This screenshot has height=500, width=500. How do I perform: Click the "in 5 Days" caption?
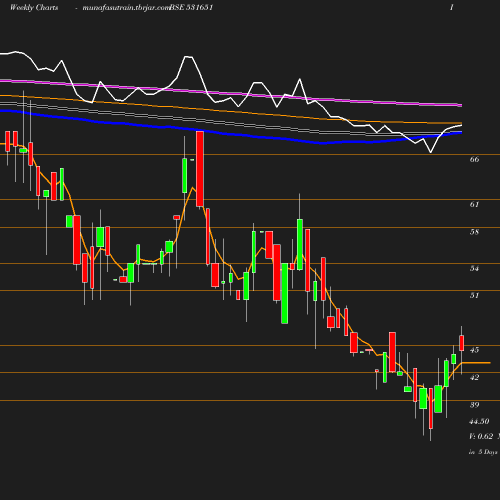pyautogui.click(x=483, y=452)
